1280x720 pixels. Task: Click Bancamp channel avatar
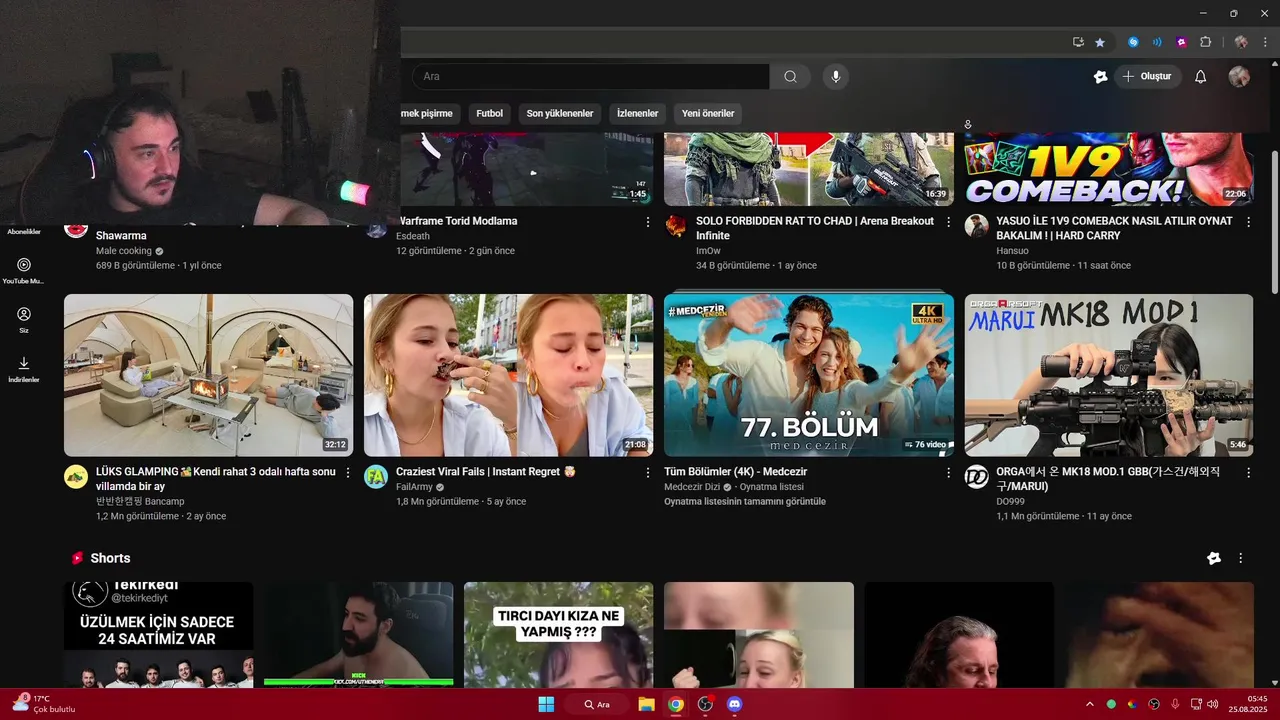(x=76, y=477)
